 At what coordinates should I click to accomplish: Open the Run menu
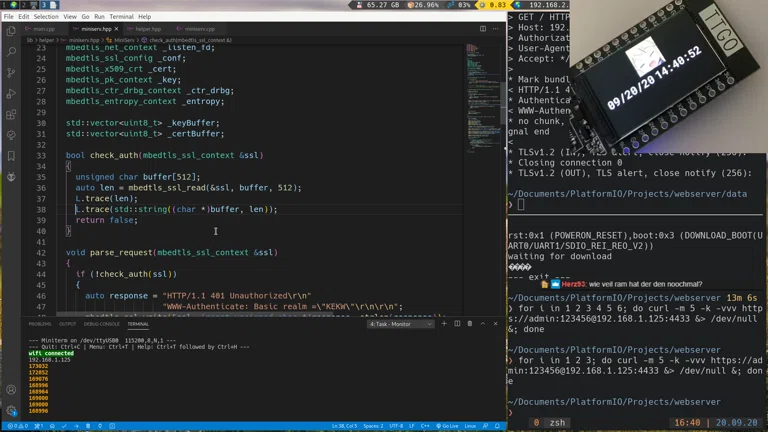(99, 17)
